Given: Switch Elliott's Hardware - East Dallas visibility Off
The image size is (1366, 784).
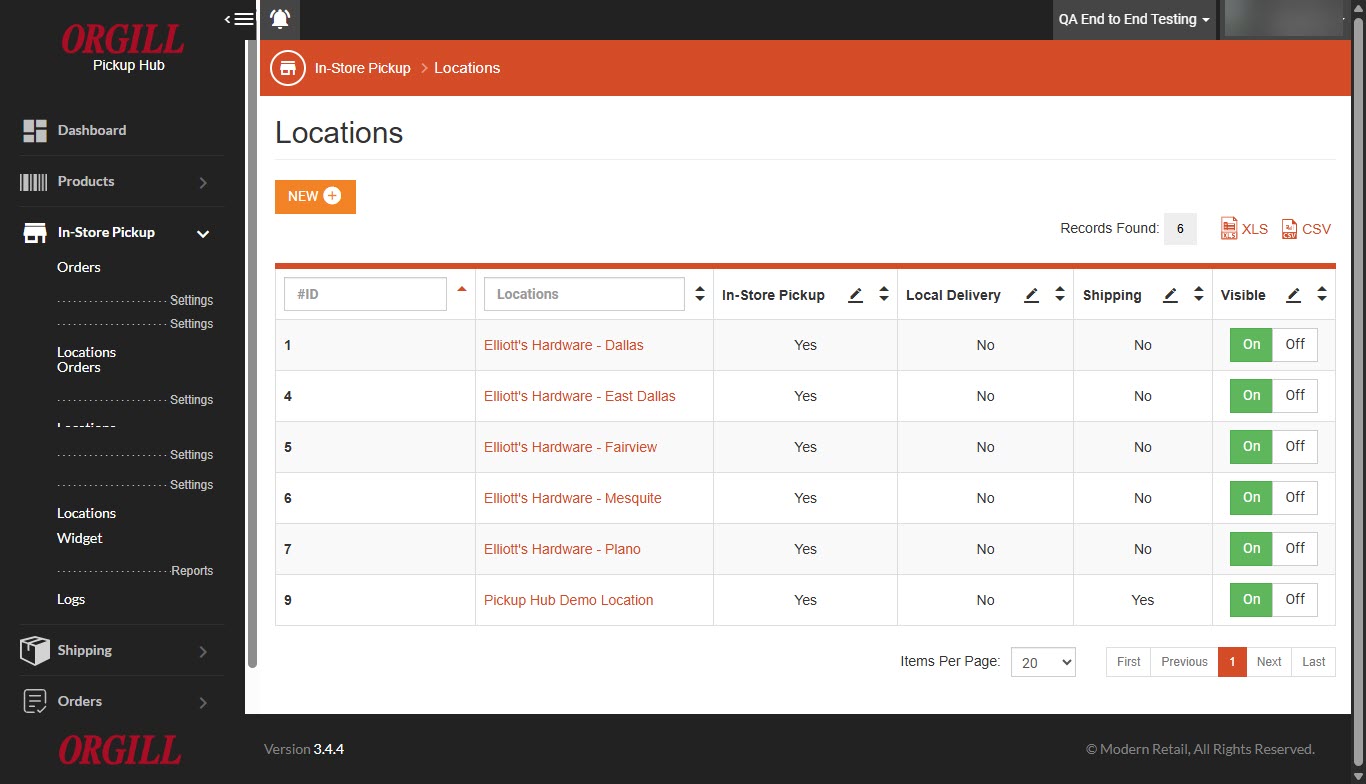Looking at the screenshot, I should pyautogui.click(x=1296, y=396).
